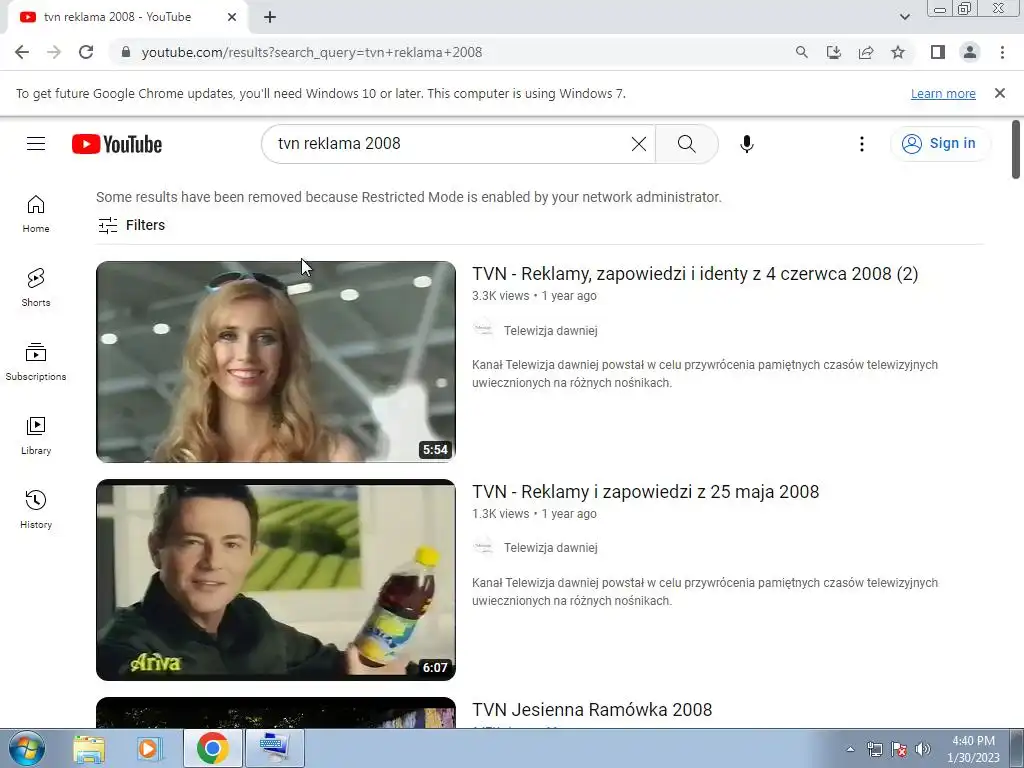This screenshot has width=1024, height=768.
Task: Click Learn more about Chrome updates
Action: click(x=943, y=93)
